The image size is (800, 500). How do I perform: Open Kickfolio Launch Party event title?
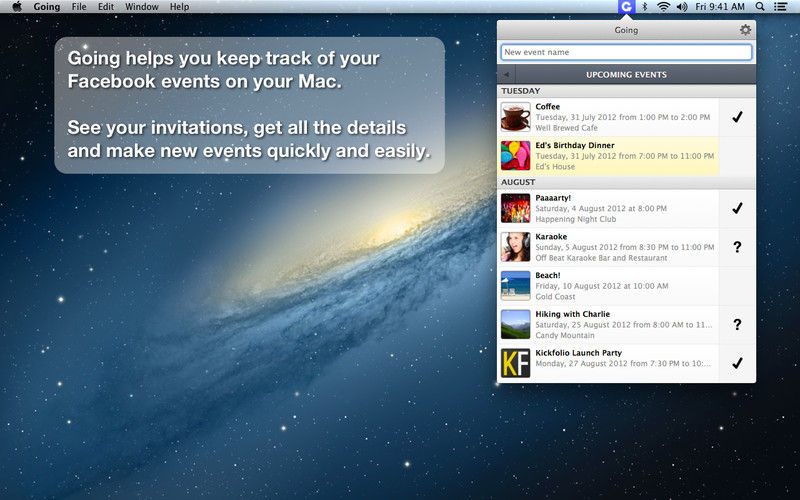(579, 353)
